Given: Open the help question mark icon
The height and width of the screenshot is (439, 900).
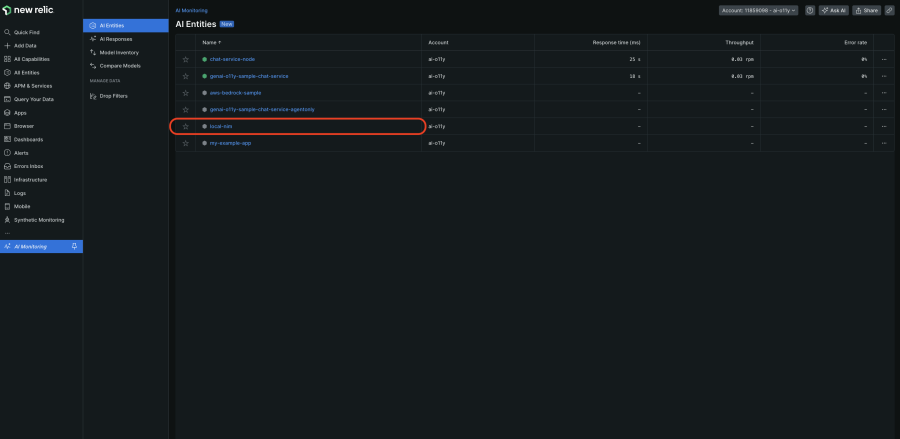Looking at the screenshot, I should pos(810,10).
